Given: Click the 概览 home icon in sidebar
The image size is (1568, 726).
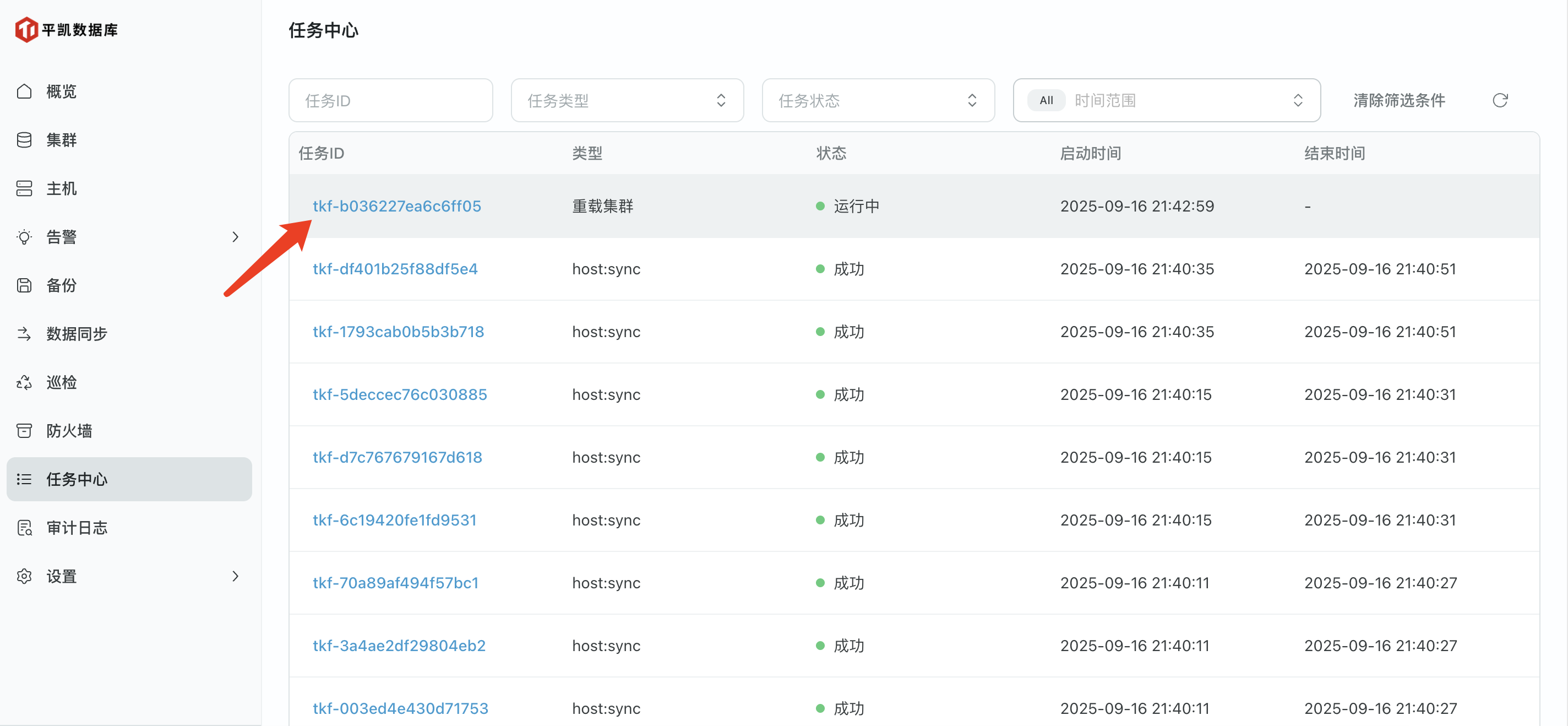Looking at the screenshot, I should point(24,91).
